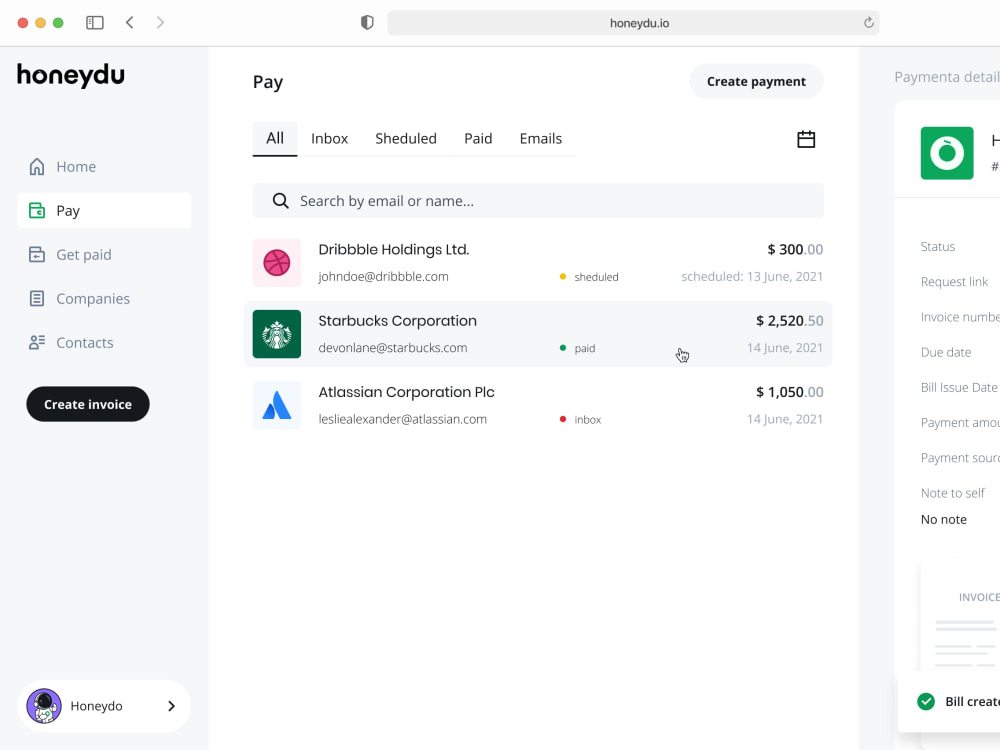Switch to the Sheduled tab

tap(406, 138)
